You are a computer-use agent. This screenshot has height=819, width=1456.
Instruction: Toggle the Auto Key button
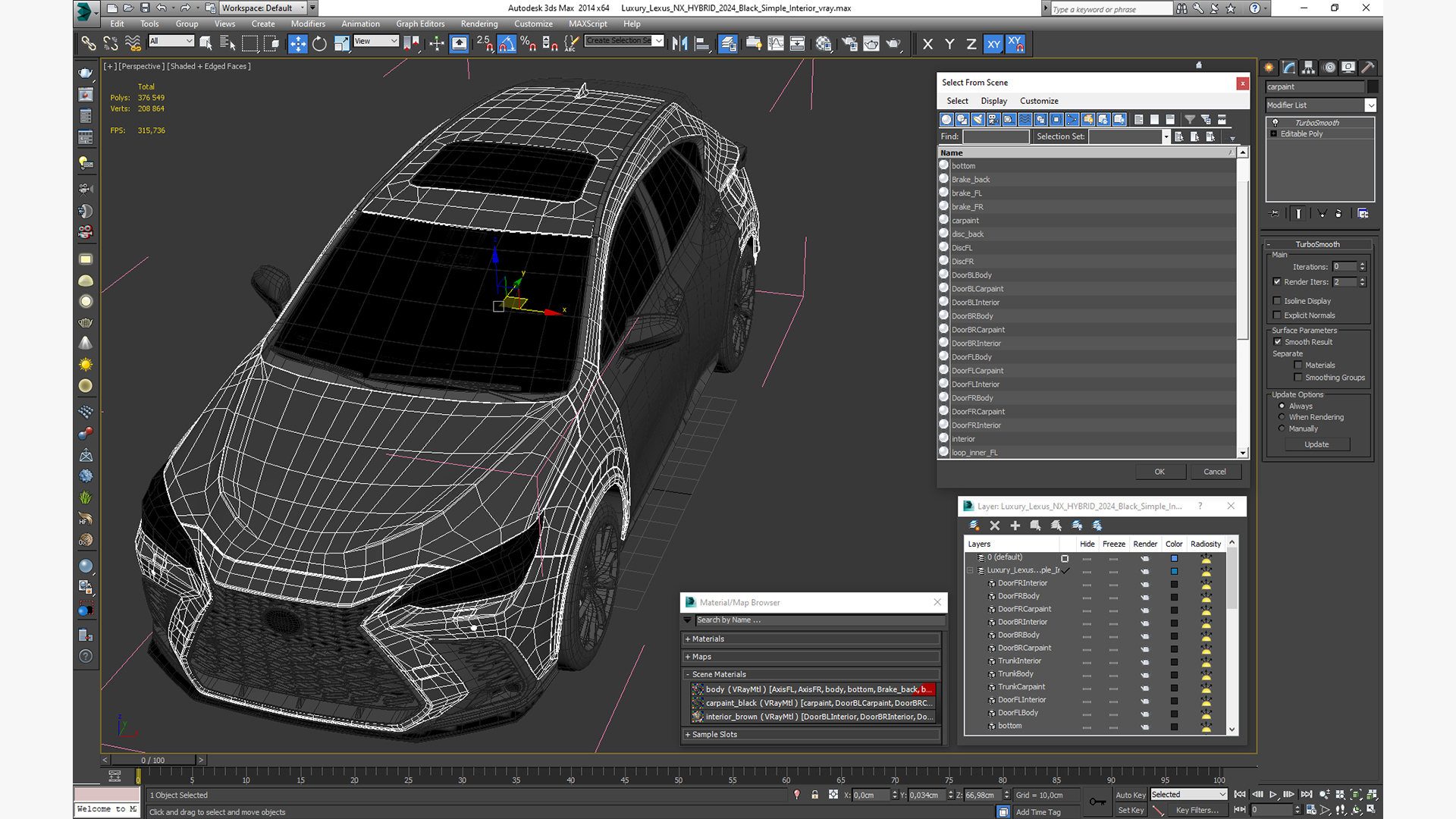(1130, 795)
